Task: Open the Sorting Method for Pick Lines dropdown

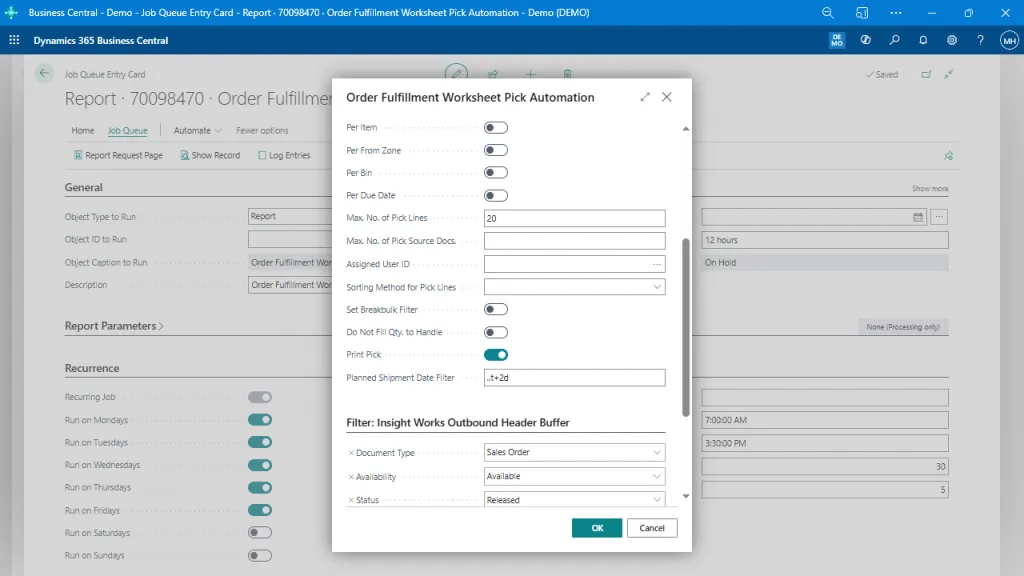Action: [659, 287]
